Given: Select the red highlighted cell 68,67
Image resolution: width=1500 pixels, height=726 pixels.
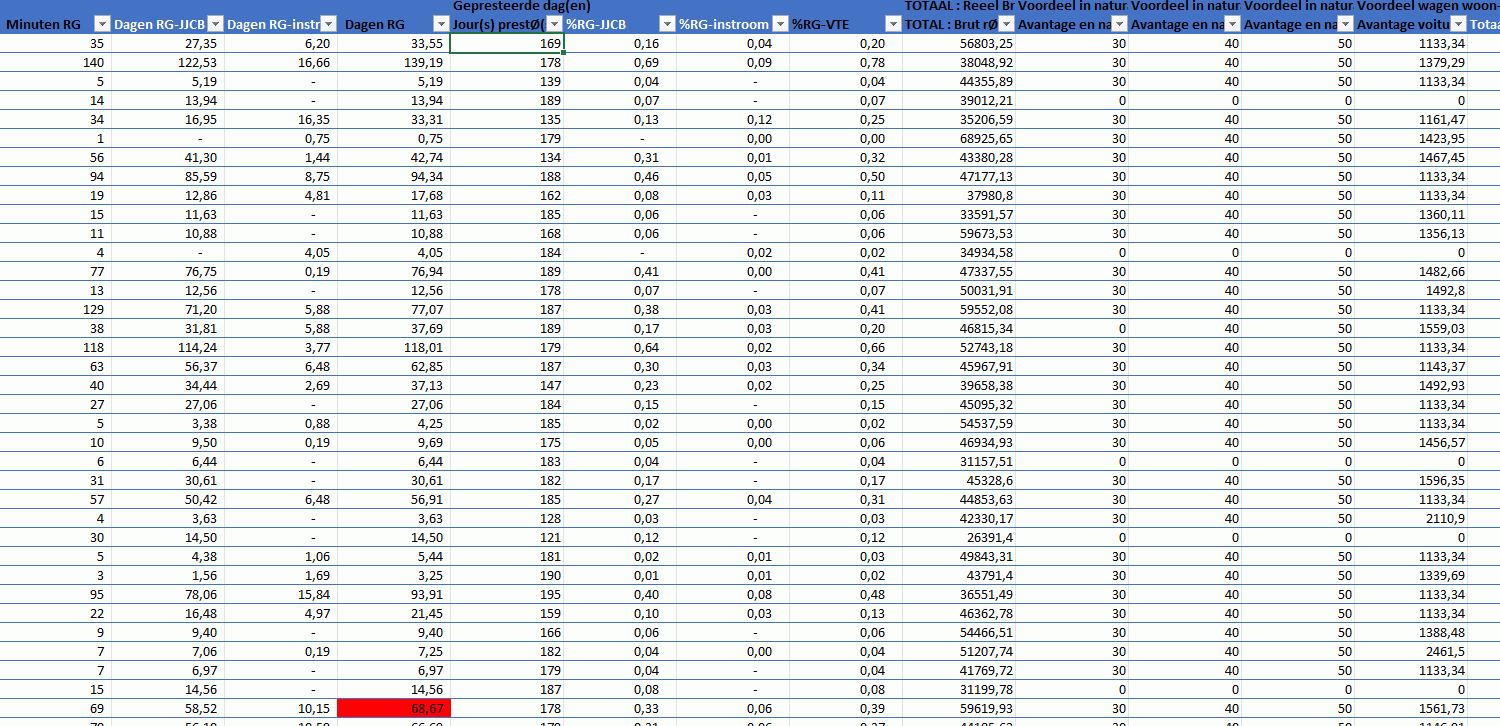Looking at the screenshot, I should [394, 708].
